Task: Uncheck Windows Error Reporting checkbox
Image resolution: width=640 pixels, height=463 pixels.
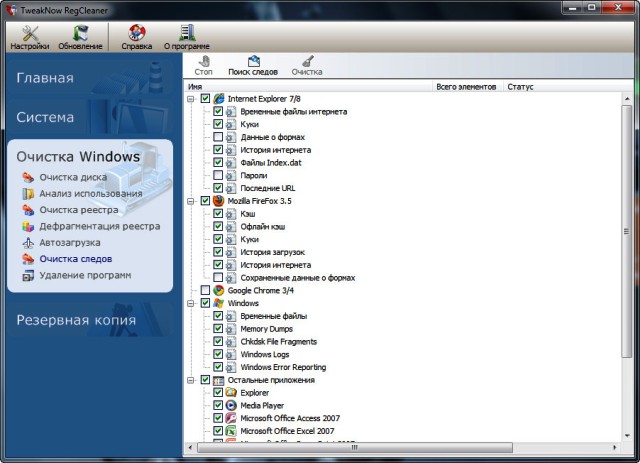Action: 218,367
